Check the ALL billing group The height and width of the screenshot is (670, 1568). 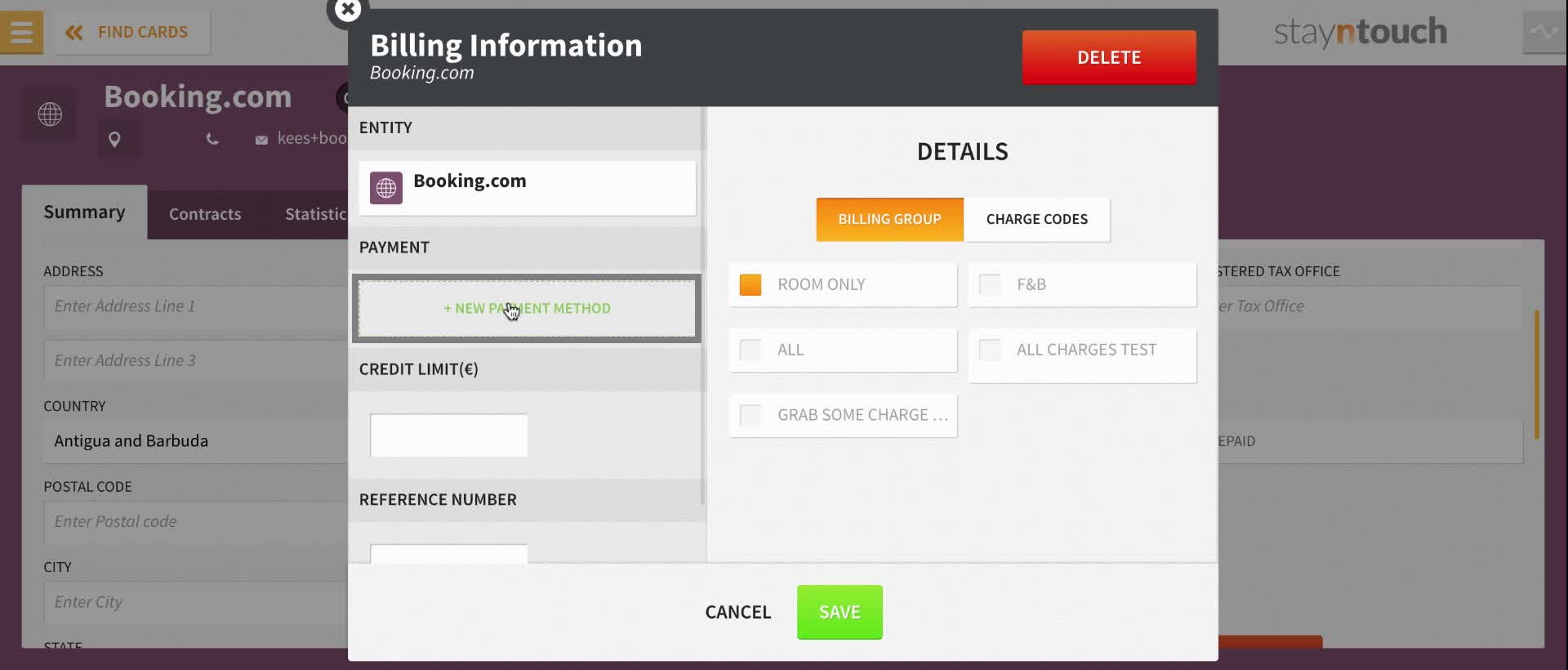click(x=751, y=350)
